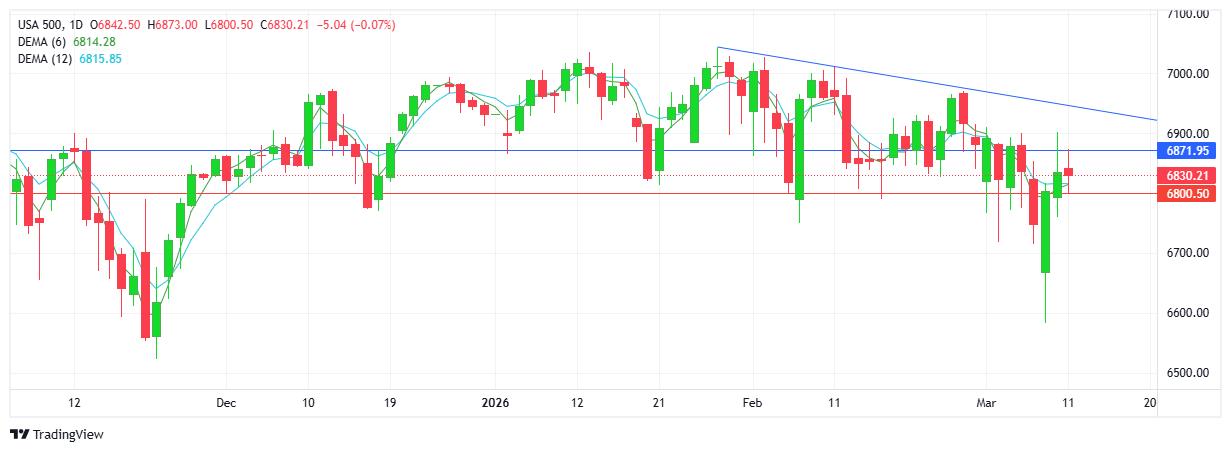
Task: Select the blue descending trendline
Action: tap(940, 86)
